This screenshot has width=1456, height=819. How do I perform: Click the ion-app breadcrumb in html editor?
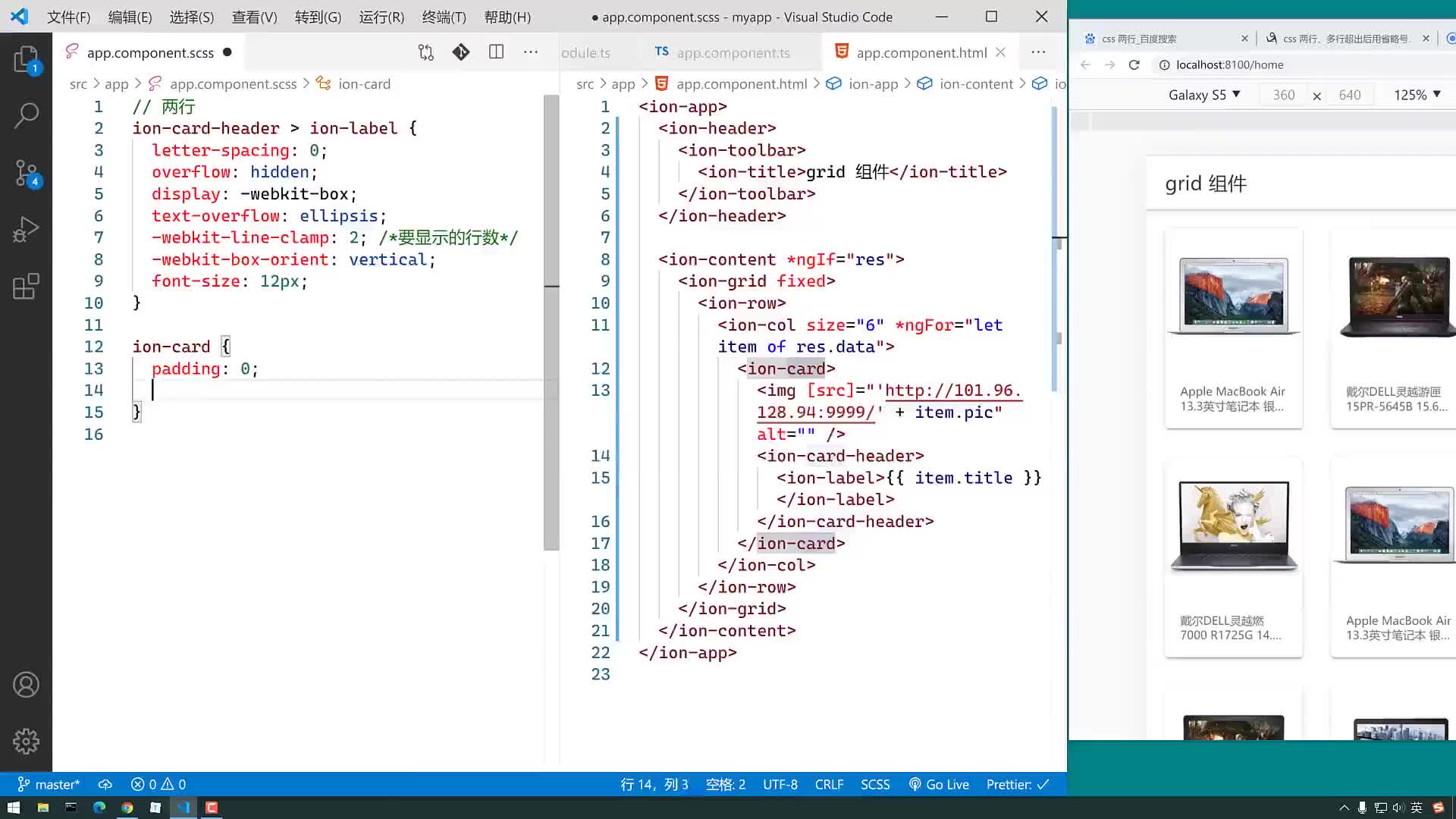coord(873,83)
